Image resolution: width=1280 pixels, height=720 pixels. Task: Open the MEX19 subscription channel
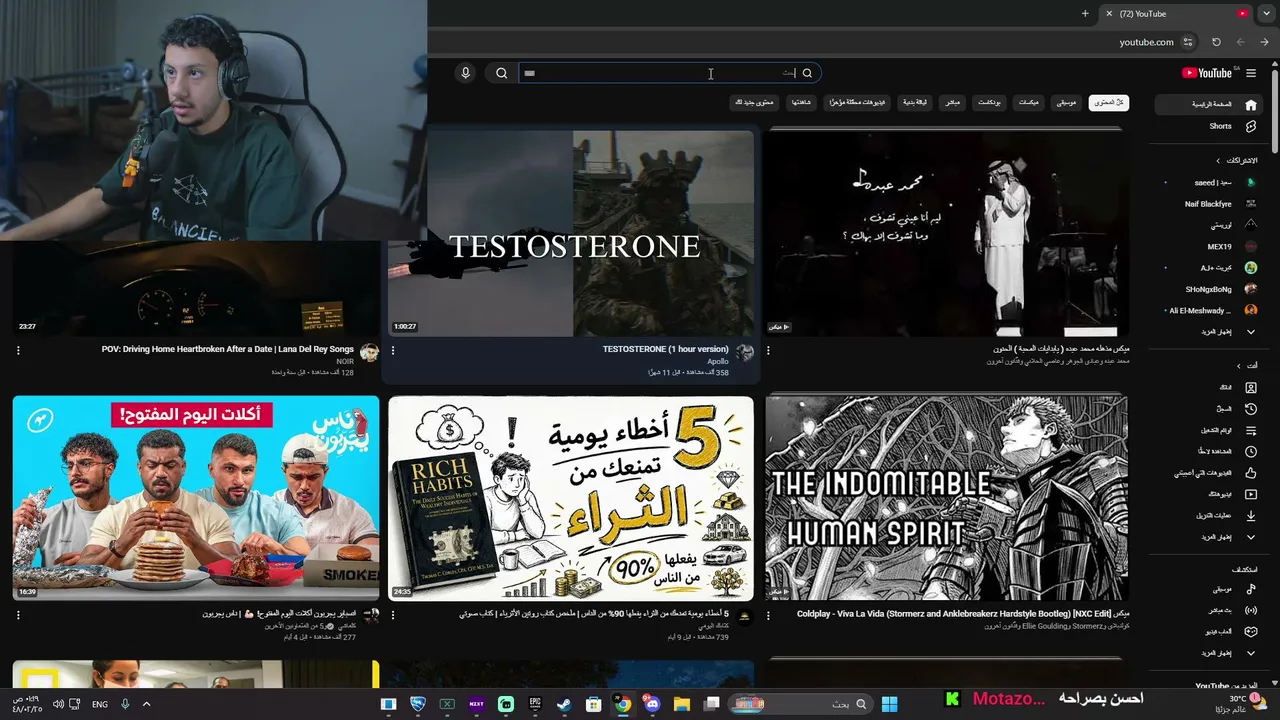coord(1210,246)
